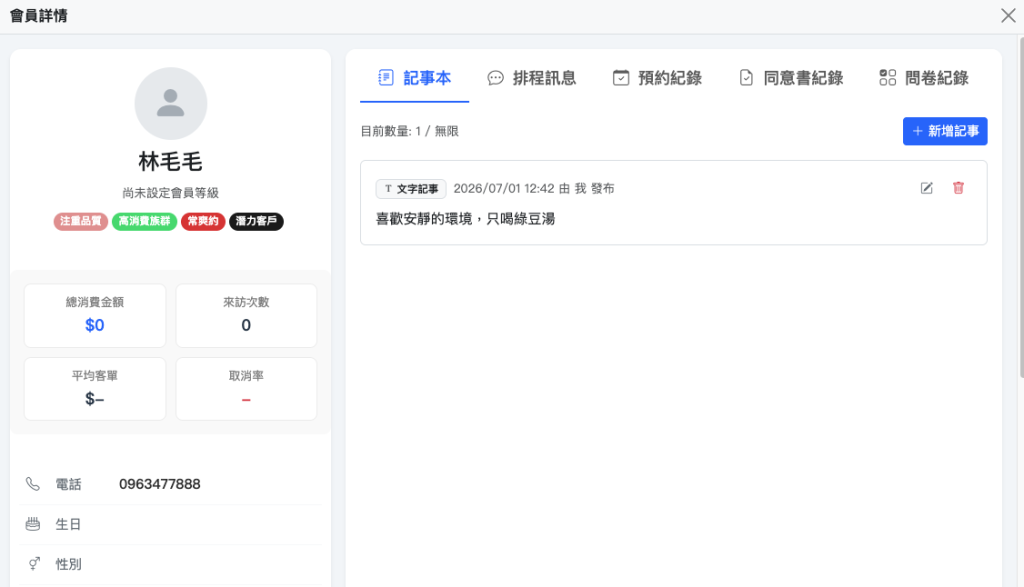
Task: Click the birthday cake icon beside 生日
Action: point(33,524)
